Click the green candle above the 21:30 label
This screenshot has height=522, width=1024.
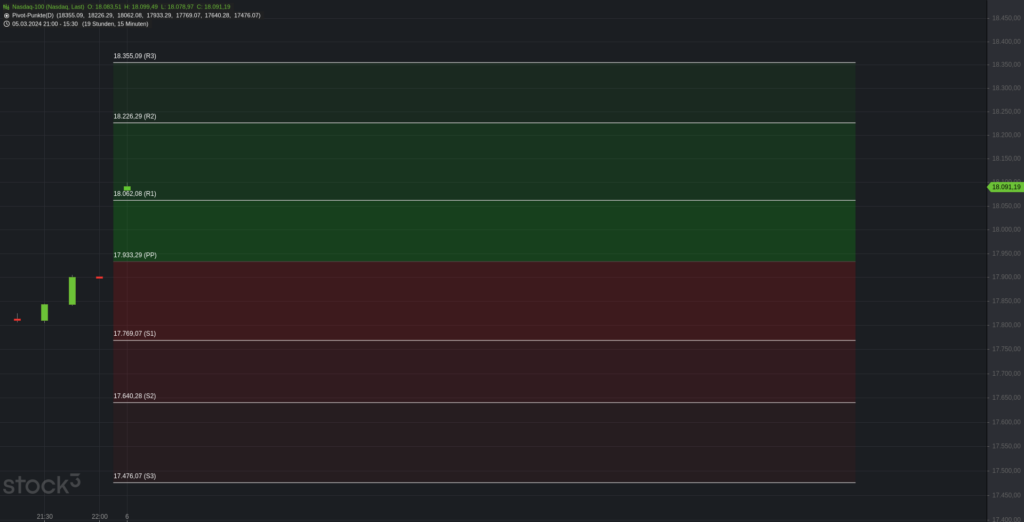point(44,312)
